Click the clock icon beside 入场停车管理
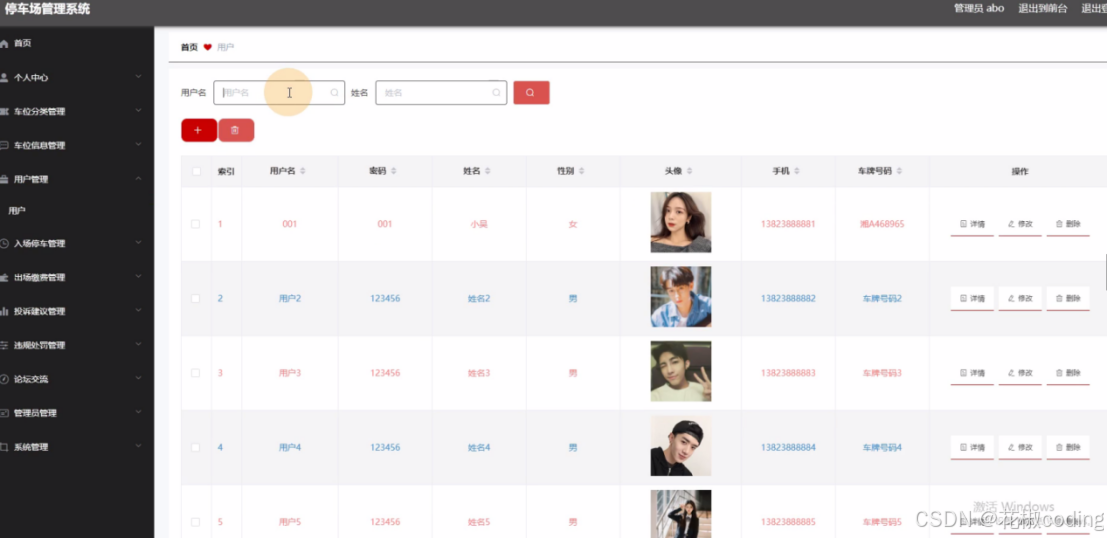The height and width of the screenshot is (539, 1108). (4, 244)
